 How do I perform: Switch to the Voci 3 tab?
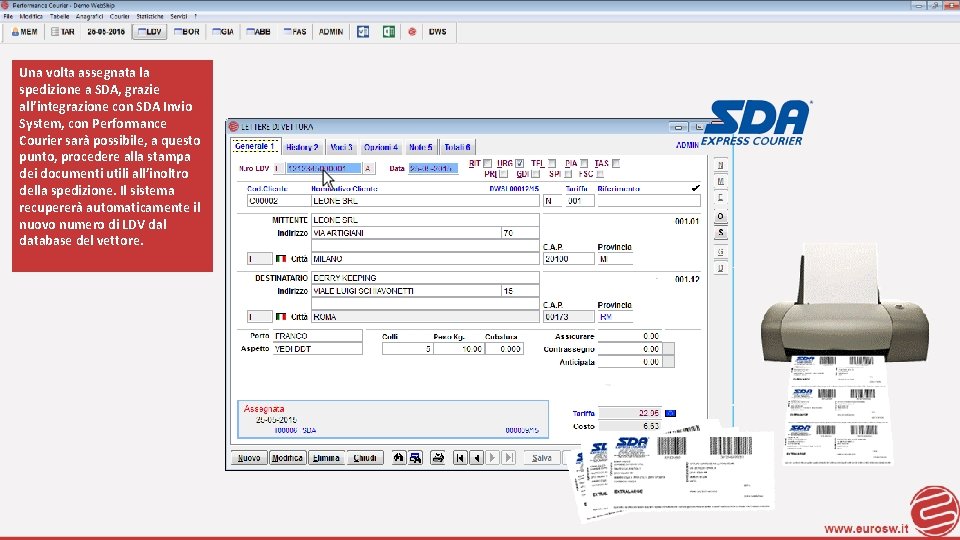click(341, 147)
